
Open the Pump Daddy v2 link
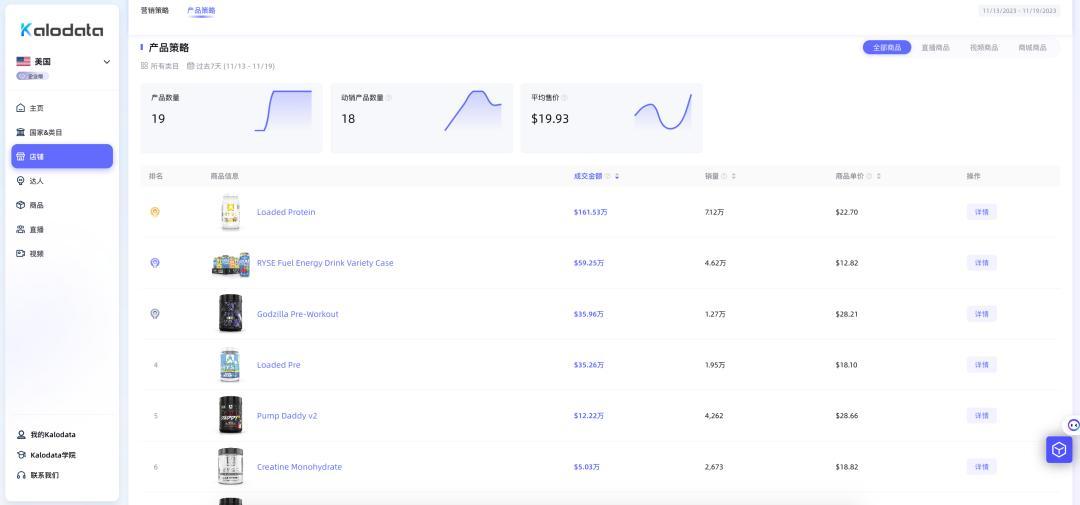pyautogui.click(x=287, y=416)
